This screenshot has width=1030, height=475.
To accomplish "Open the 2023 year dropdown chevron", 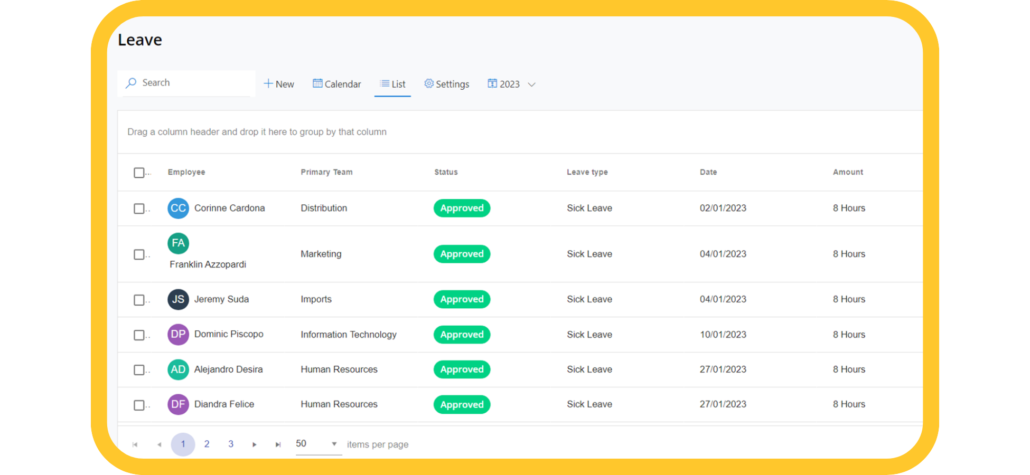I will (531, 85).
